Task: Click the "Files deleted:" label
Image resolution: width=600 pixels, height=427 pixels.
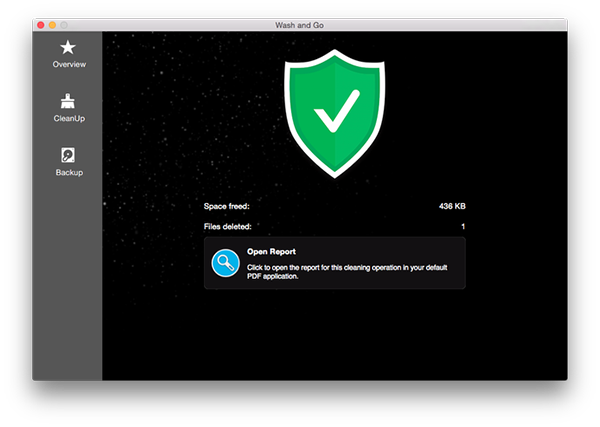Action: click(x=228, y=227)
